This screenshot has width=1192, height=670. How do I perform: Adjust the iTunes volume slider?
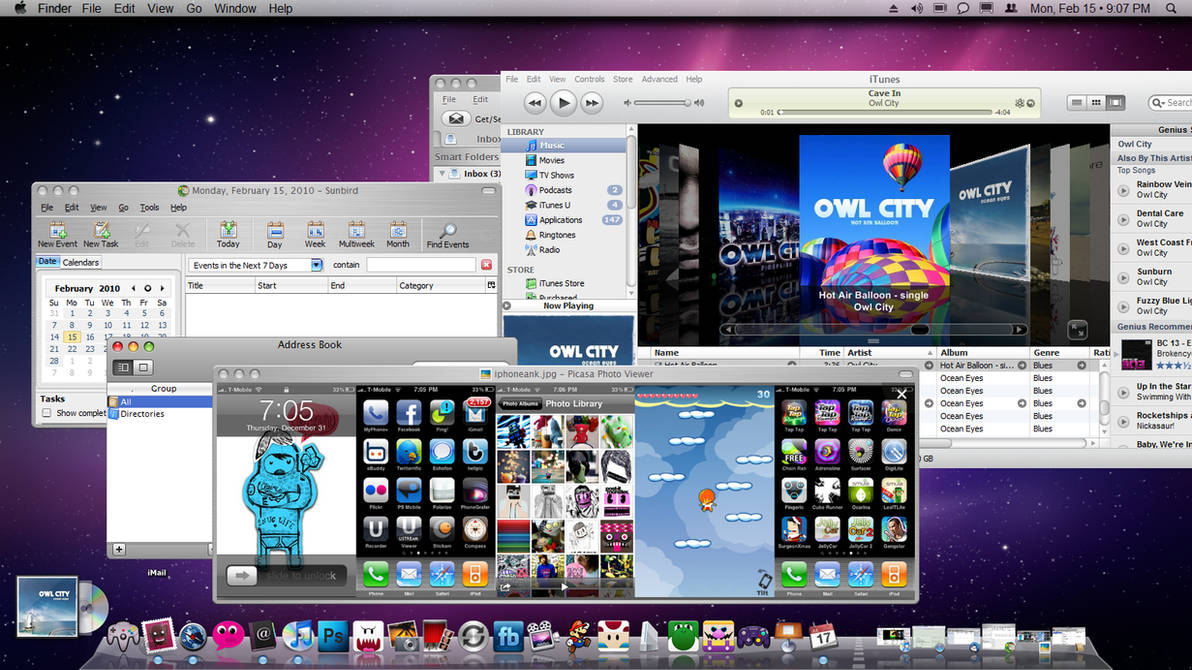coord(663,103)
